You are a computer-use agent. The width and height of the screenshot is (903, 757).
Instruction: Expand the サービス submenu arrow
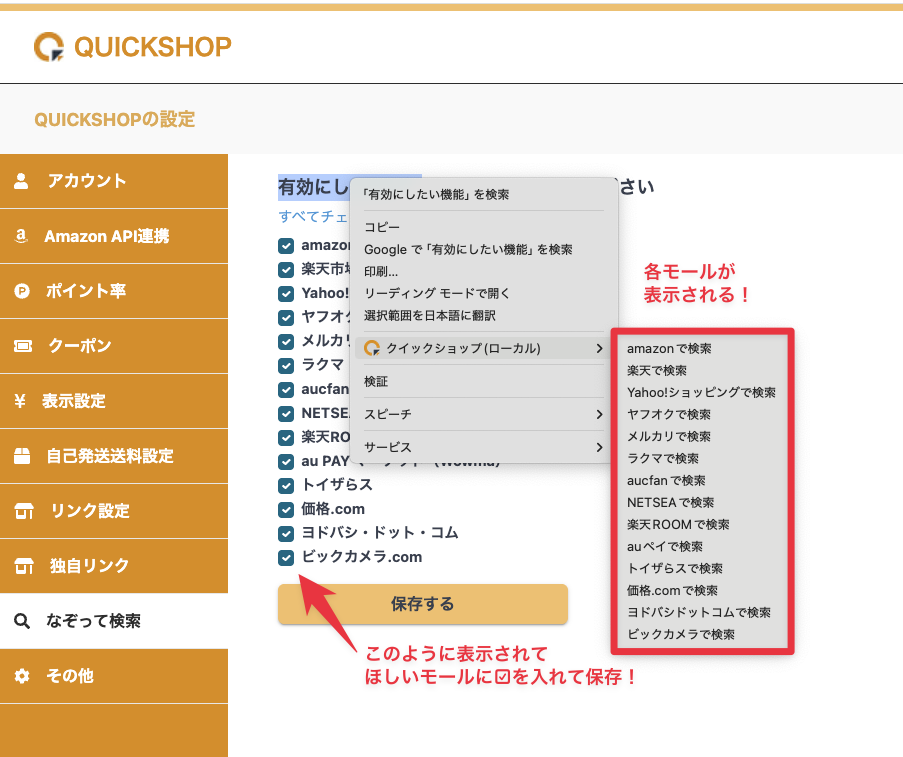tap(599, 447)
